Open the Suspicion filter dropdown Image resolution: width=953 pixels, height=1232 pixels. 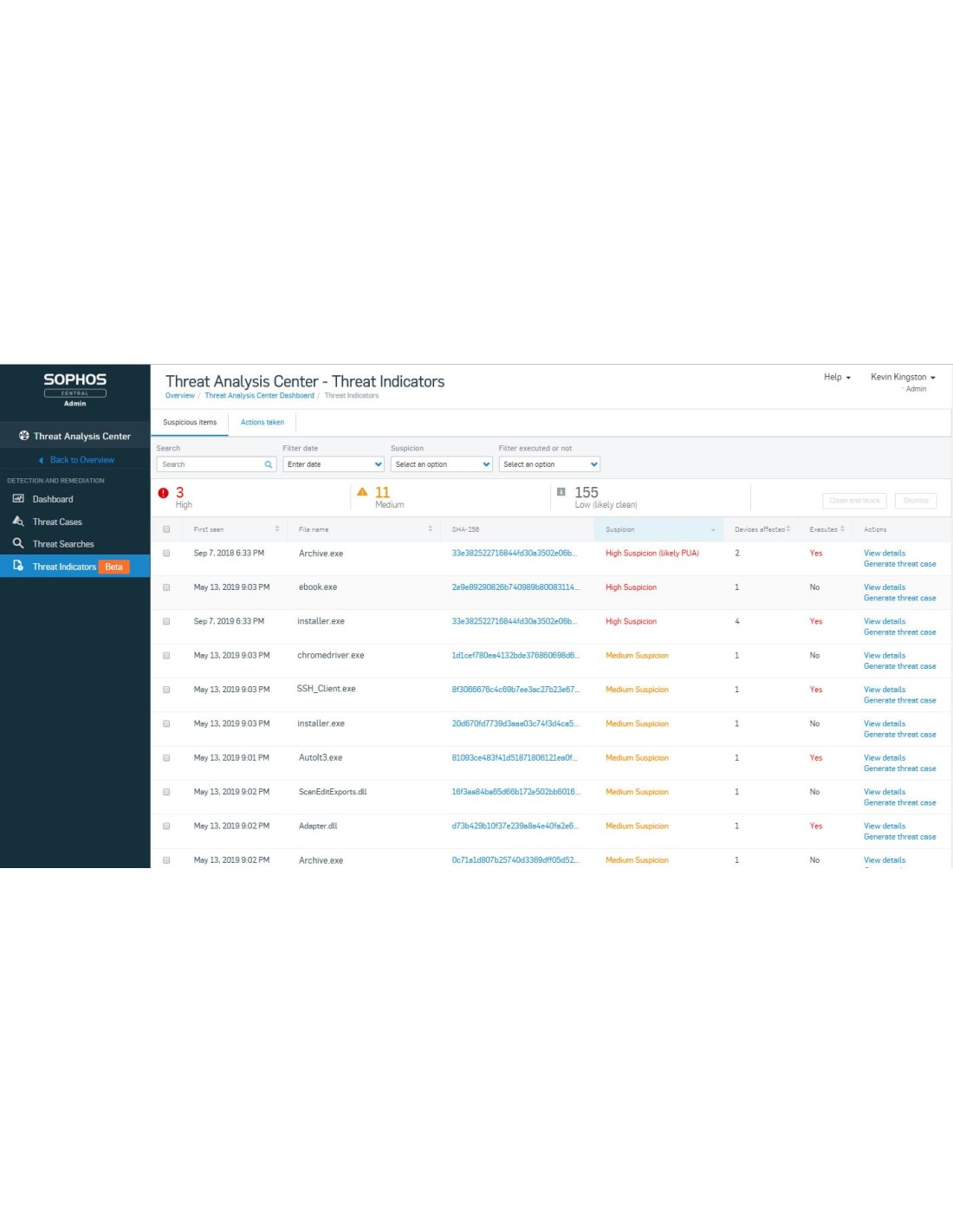coord(442,464)
